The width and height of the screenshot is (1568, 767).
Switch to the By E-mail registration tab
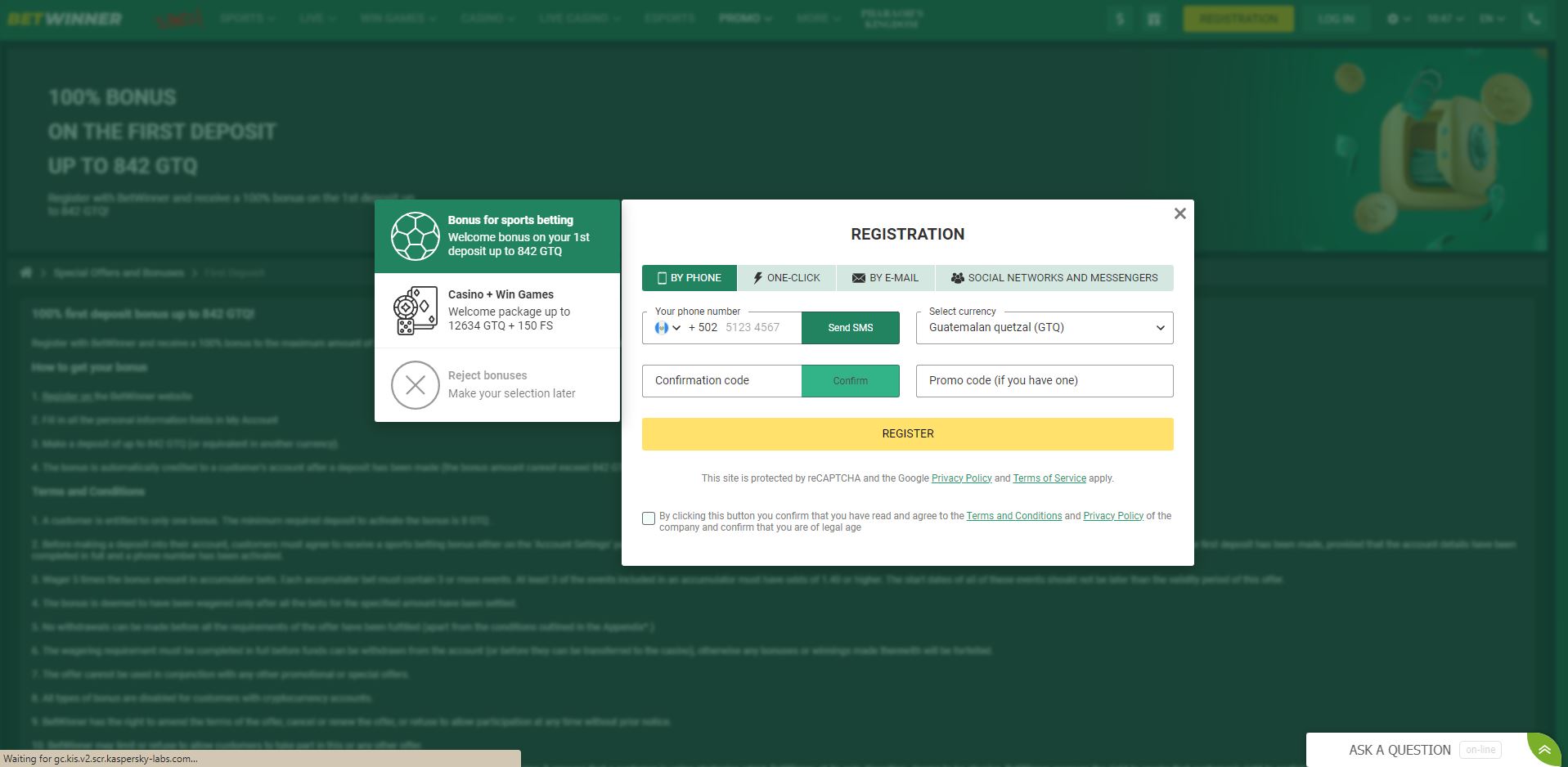pyautogui.click(x=885, y=278)
